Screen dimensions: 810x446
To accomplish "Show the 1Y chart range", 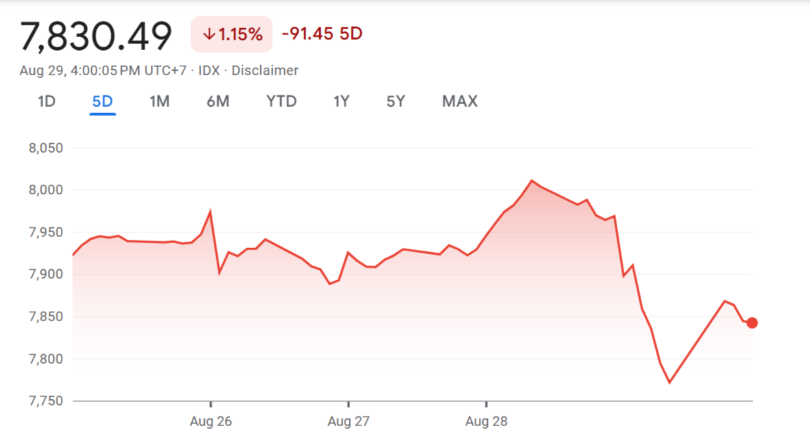I will (342, 101).
